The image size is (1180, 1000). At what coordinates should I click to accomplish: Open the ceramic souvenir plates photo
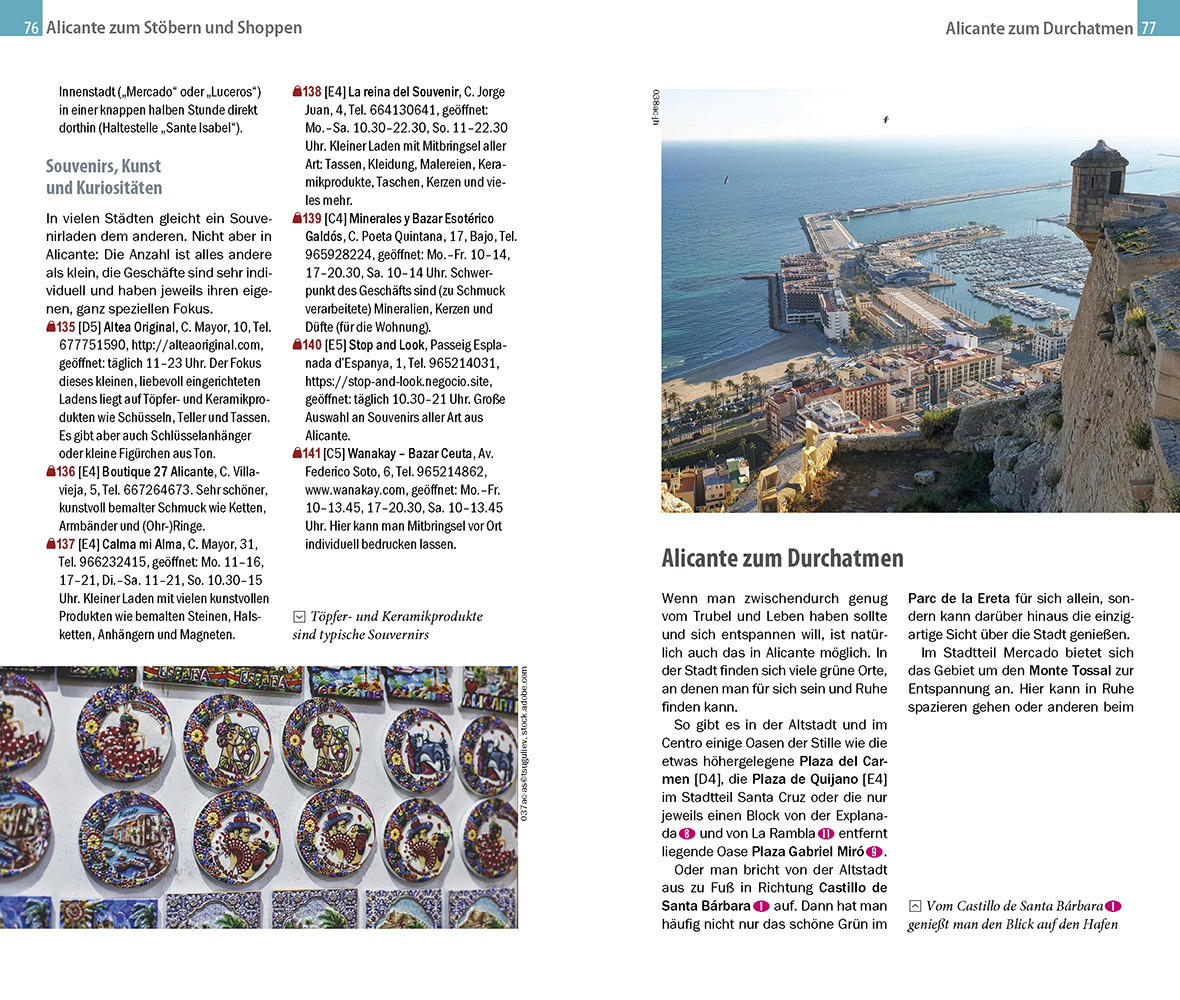tap(258, 797)
